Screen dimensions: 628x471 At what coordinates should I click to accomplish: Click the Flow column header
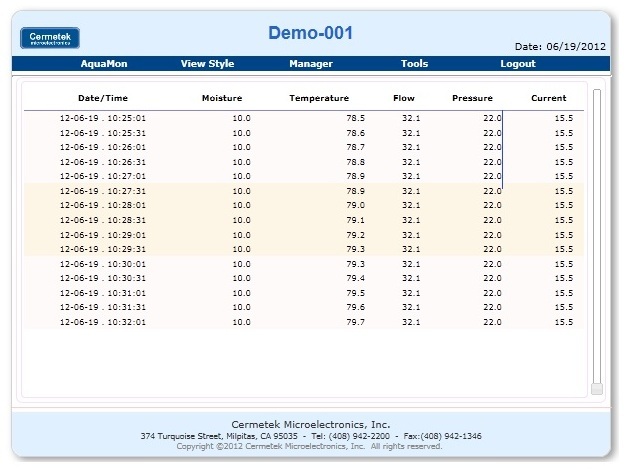pyautogui.click(x=404, y=99)
